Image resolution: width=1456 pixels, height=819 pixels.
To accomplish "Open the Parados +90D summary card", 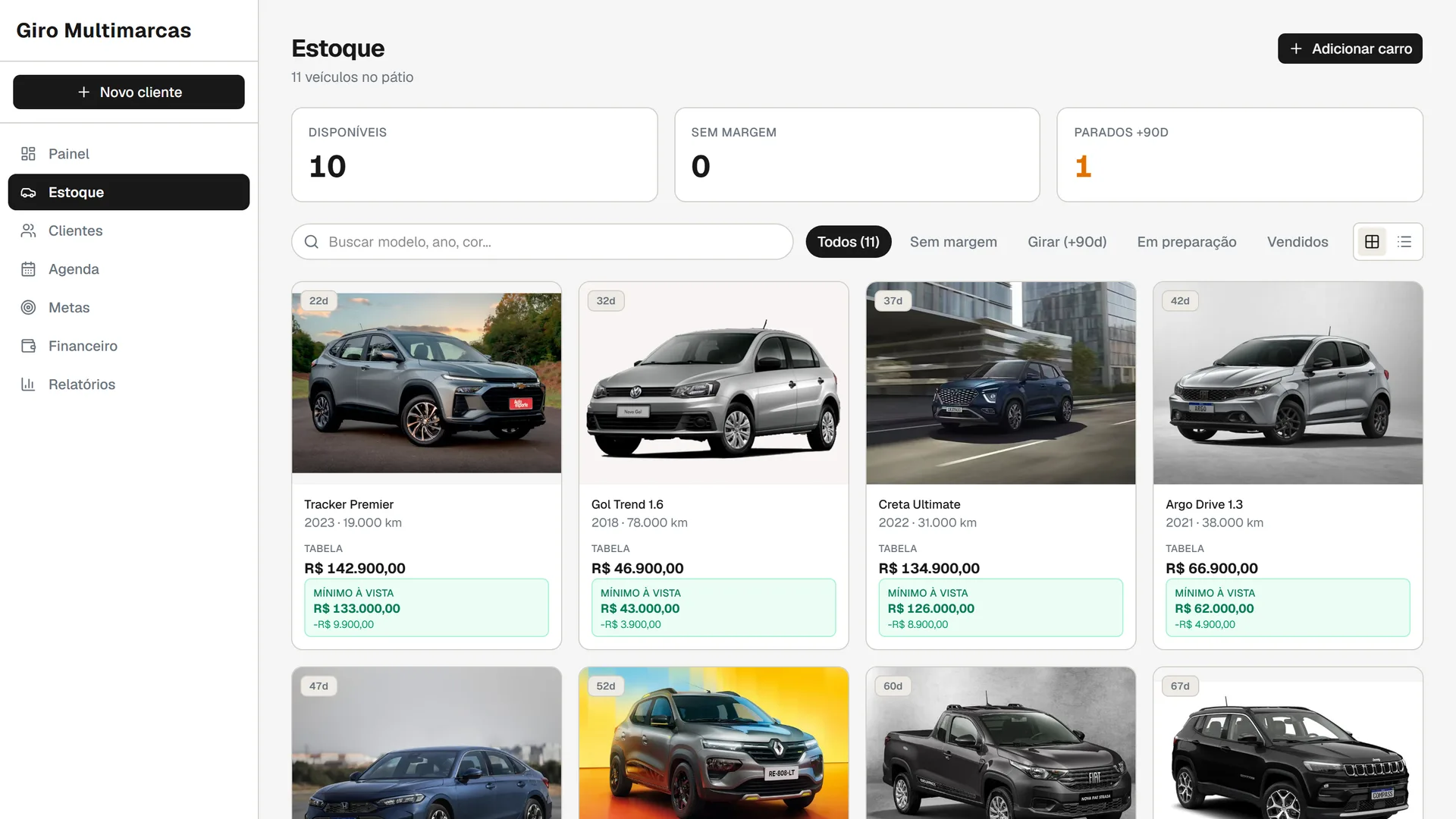I will [x=1240, y=155].
